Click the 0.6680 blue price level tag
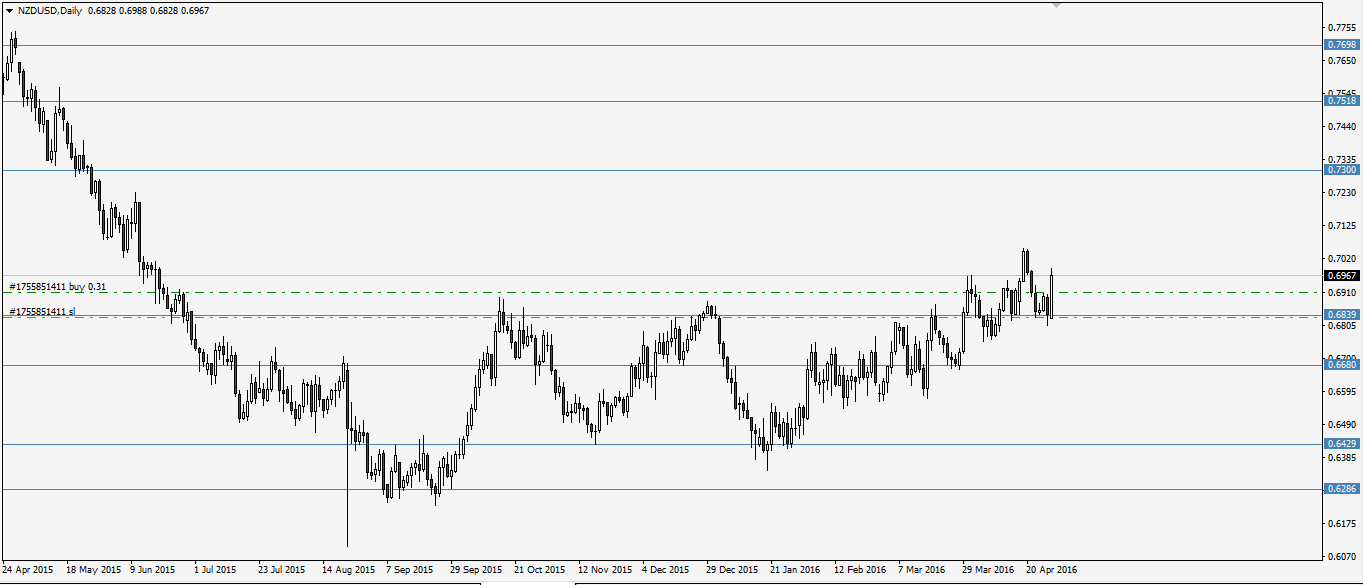This screenshot has width=1363, height=585. 1341,365
